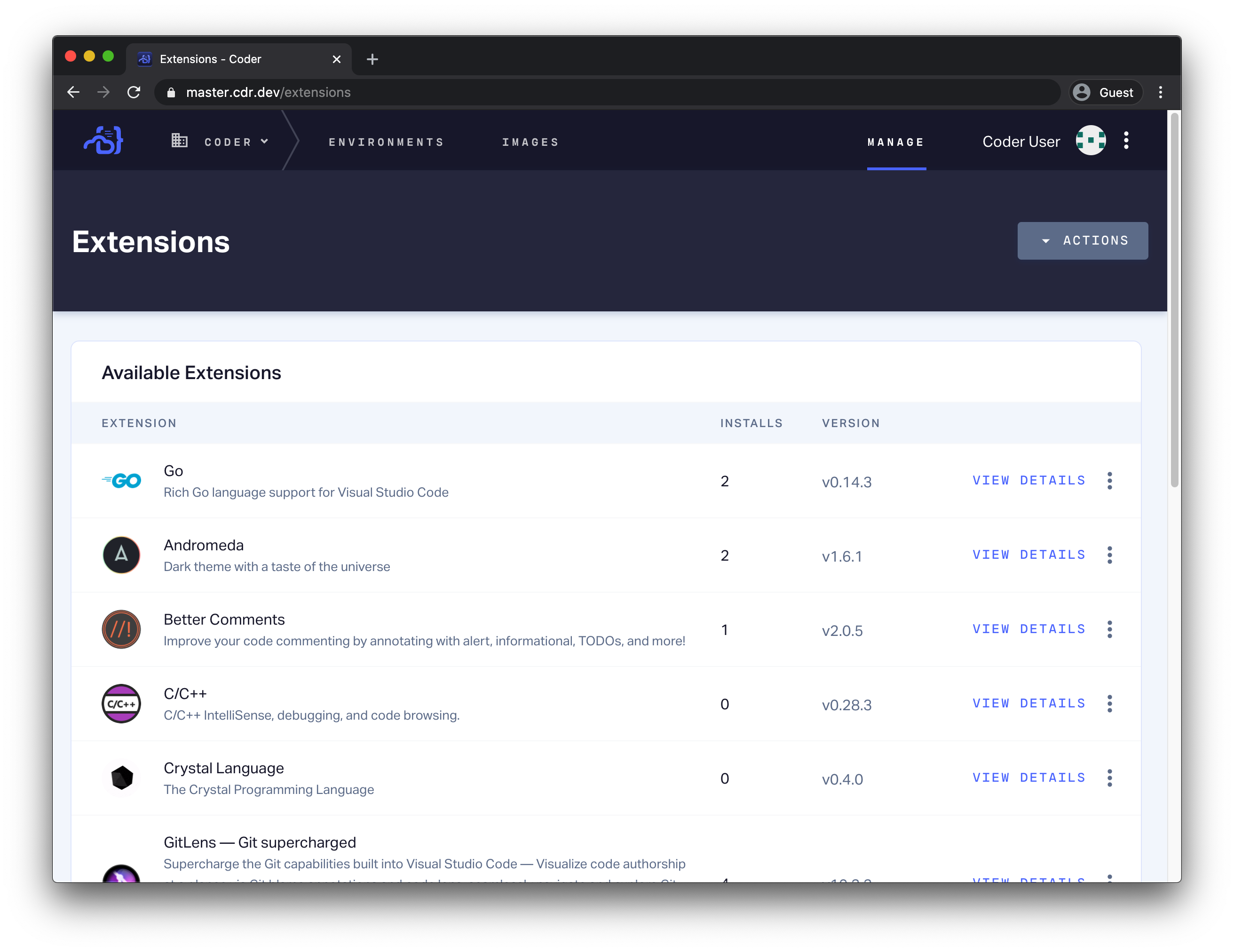The height and width of the screenshot is (952, 1234).
Task: Click 'Rich Go language support' description
Action: [x=306, y=492]
